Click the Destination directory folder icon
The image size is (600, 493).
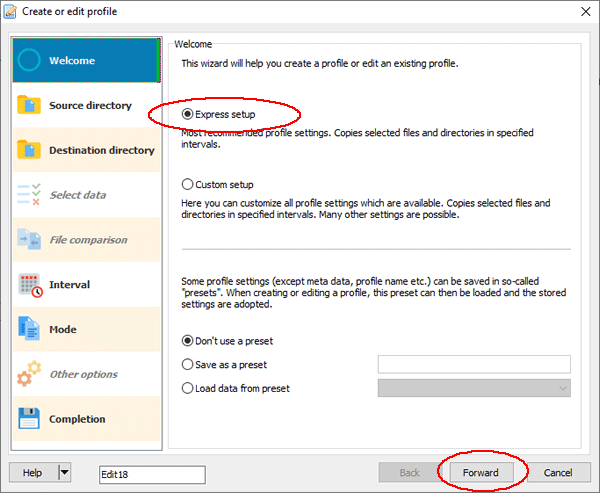point(31,151)
